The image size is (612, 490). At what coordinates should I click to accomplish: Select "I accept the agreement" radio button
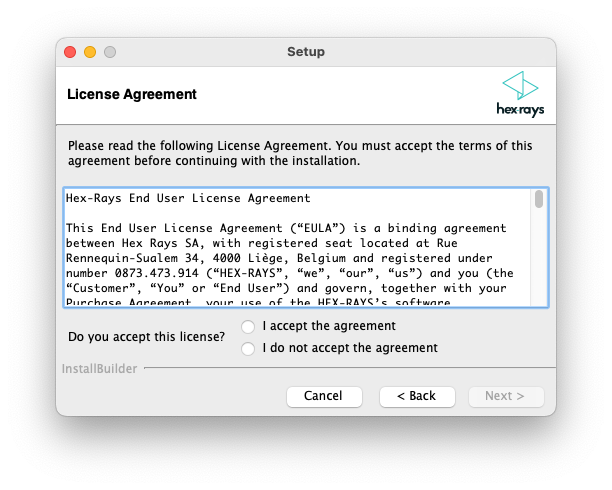[x=248, y=326]
